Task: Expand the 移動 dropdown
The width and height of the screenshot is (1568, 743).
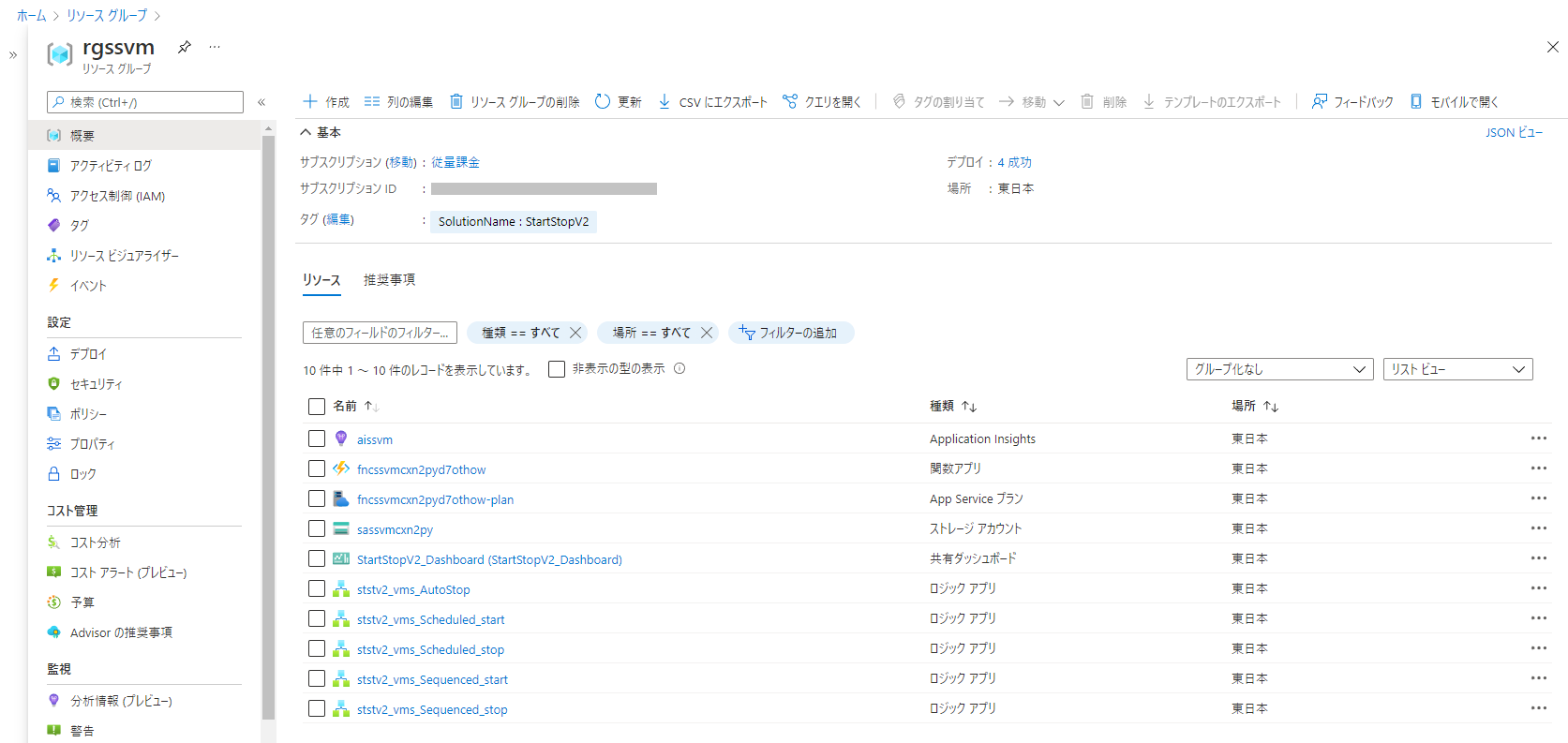Action: click(1031, 102)
